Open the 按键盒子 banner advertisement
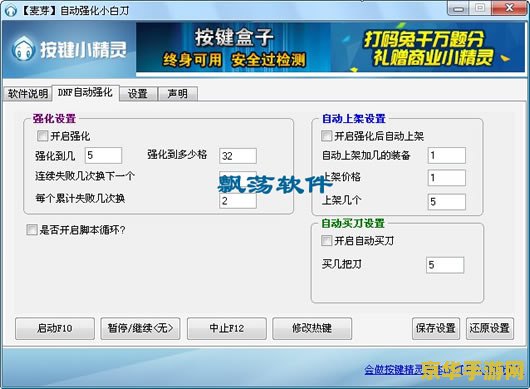This screenshot has width=530, height=389. point(234,48)
